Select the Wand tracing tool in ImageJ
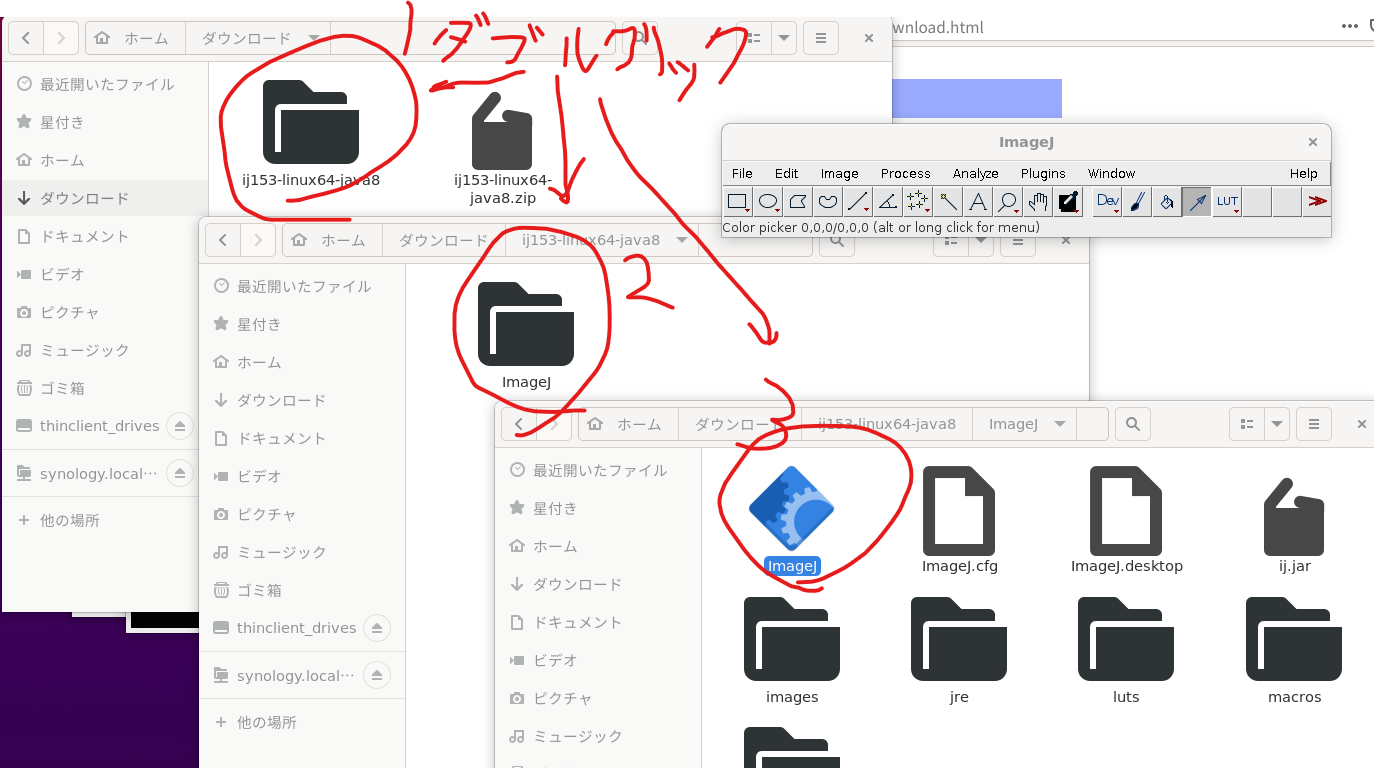The image size is (1374, 768). click(x=948, y=202)
